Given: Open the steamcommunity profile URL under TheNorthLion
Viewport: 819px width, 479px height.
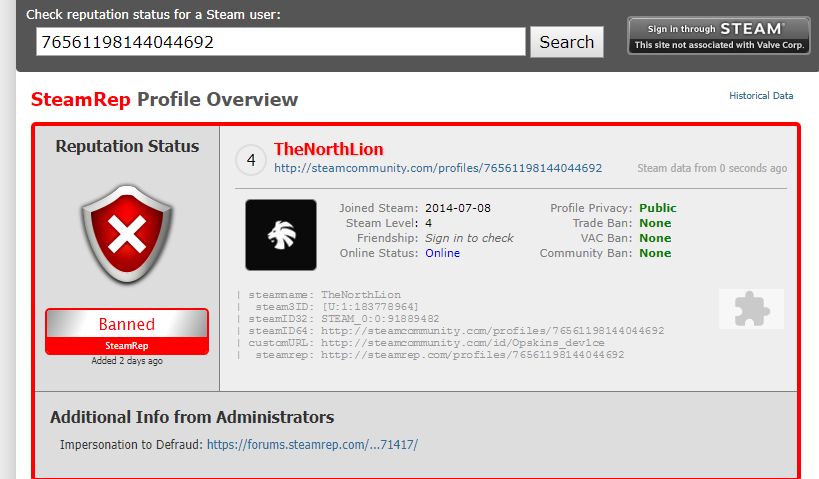Looking at the screenshot, I should coord(438,168).
